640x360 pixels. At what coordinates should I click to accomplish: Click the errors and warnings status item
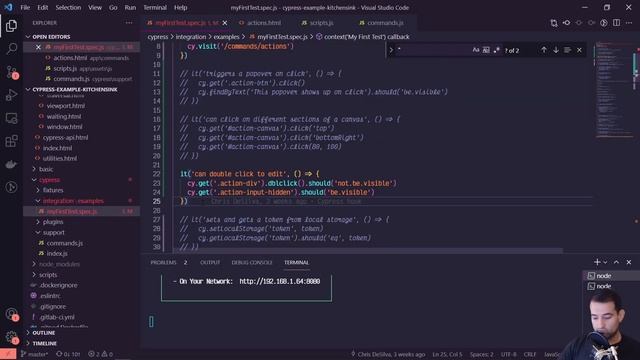[100, 354]
